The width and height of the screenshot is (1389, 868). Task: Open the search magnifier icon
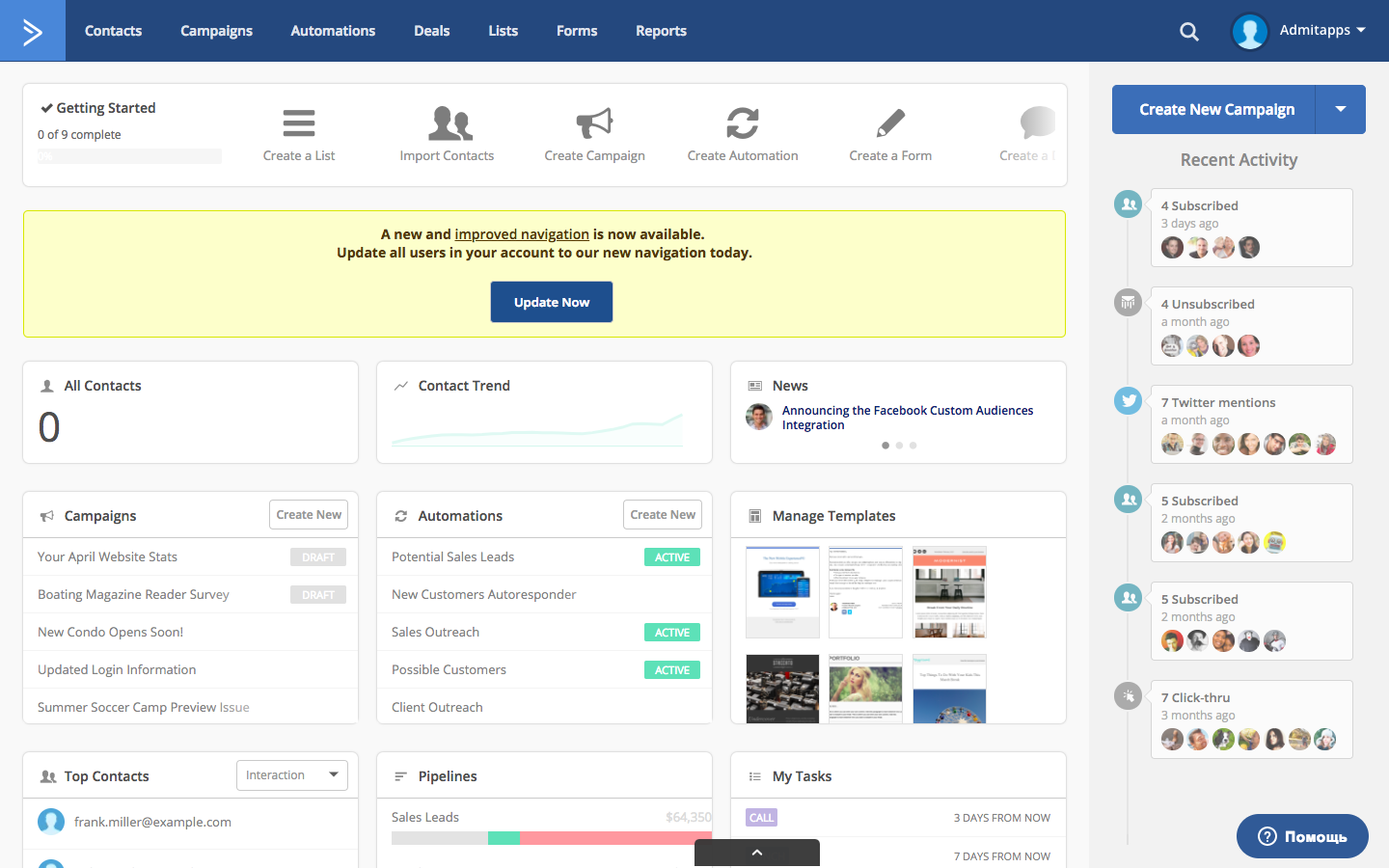click(1189, 32)
